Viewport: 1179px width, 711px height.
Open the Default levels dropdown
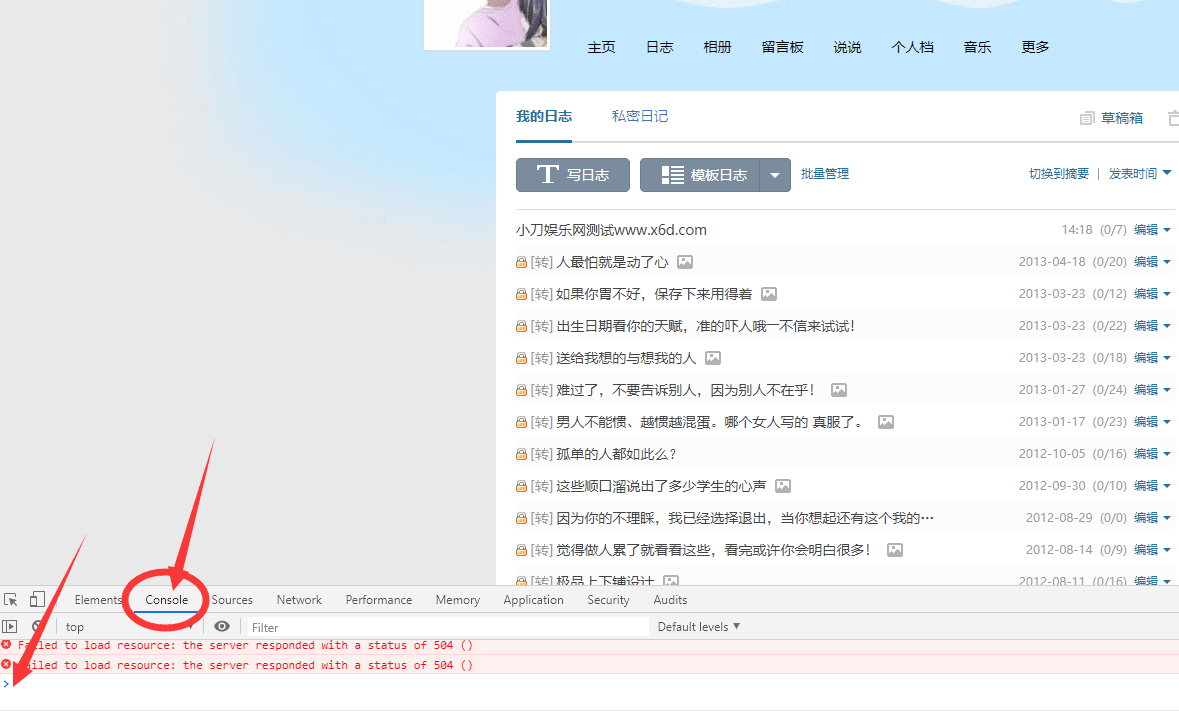697,626
